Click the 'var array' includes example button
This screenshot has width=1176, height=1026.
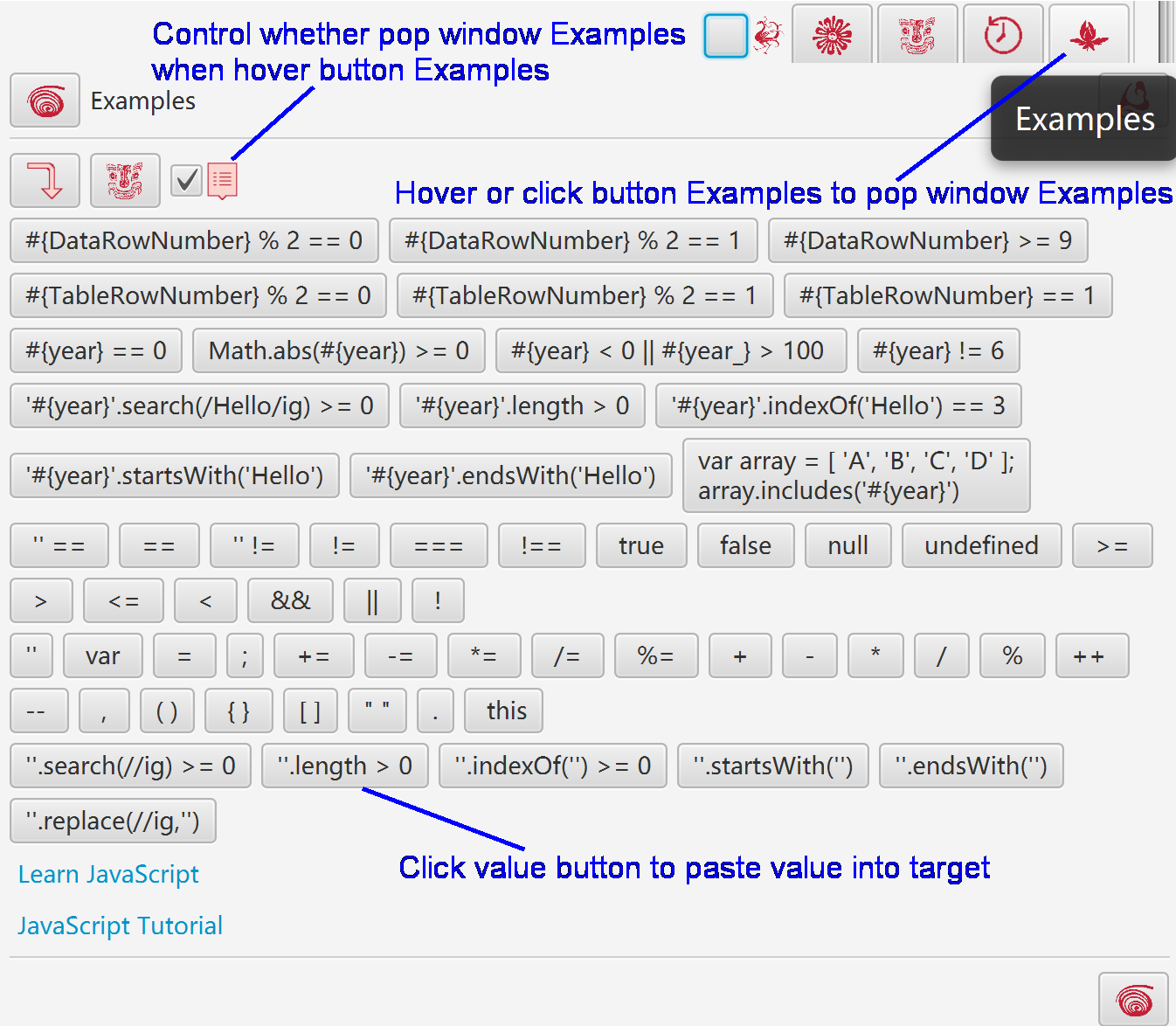(856, 475)
